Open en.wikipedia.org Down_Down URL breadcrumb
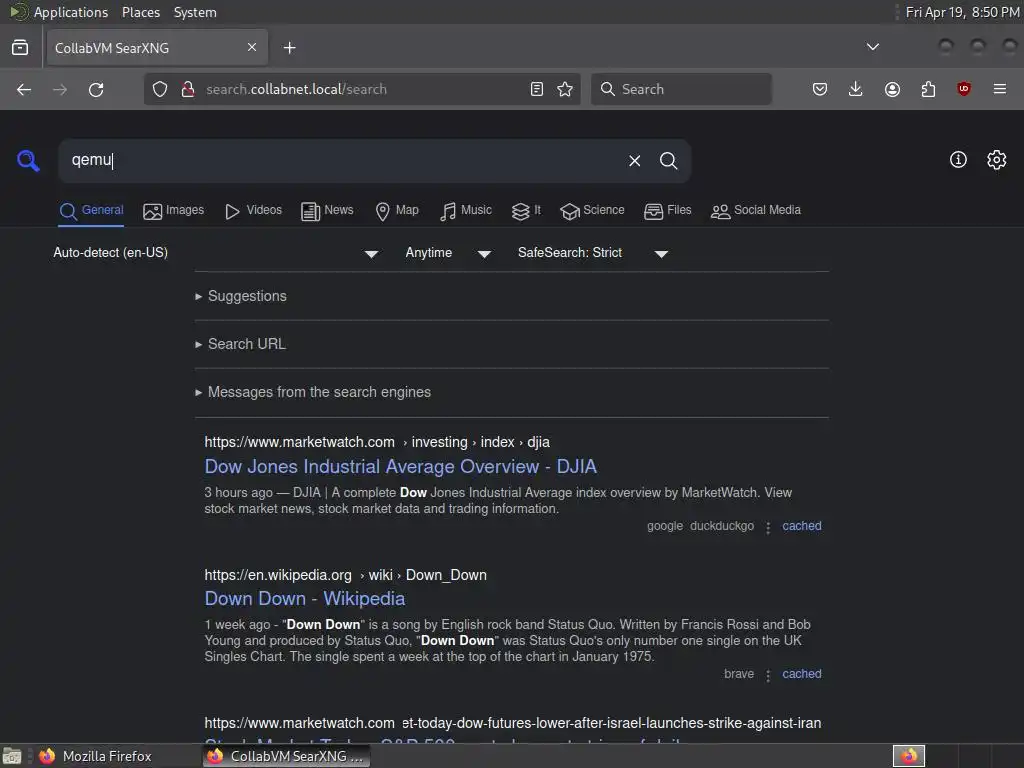Screen dimensions: 1024x768 pos(345,575)
